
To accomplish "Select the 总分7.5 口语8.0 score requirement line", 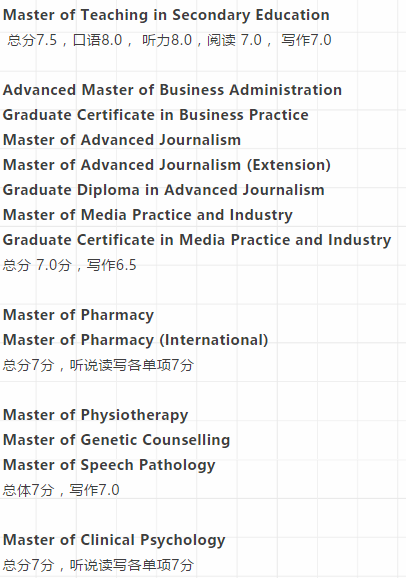I will [169, 40].
